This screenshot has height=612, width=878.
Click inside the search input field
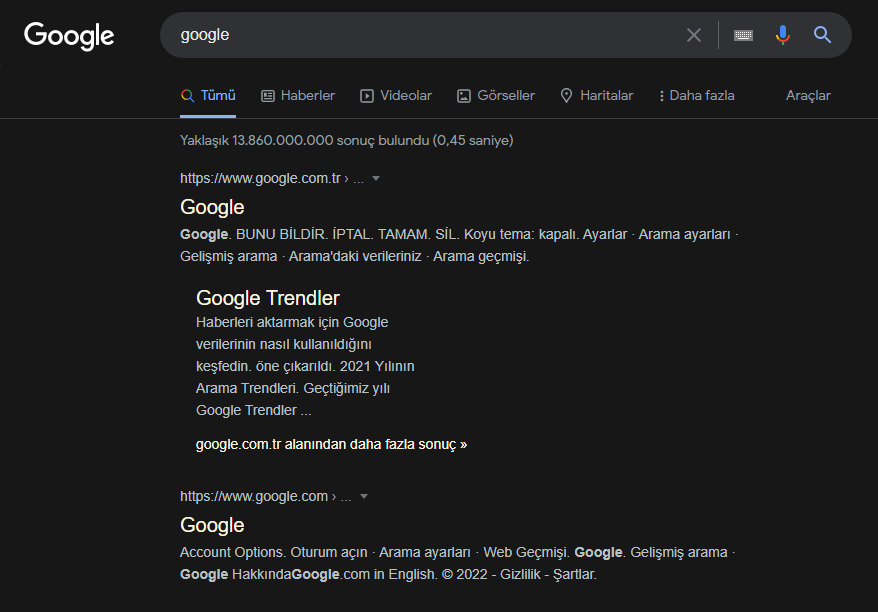(x=420, y=35)
